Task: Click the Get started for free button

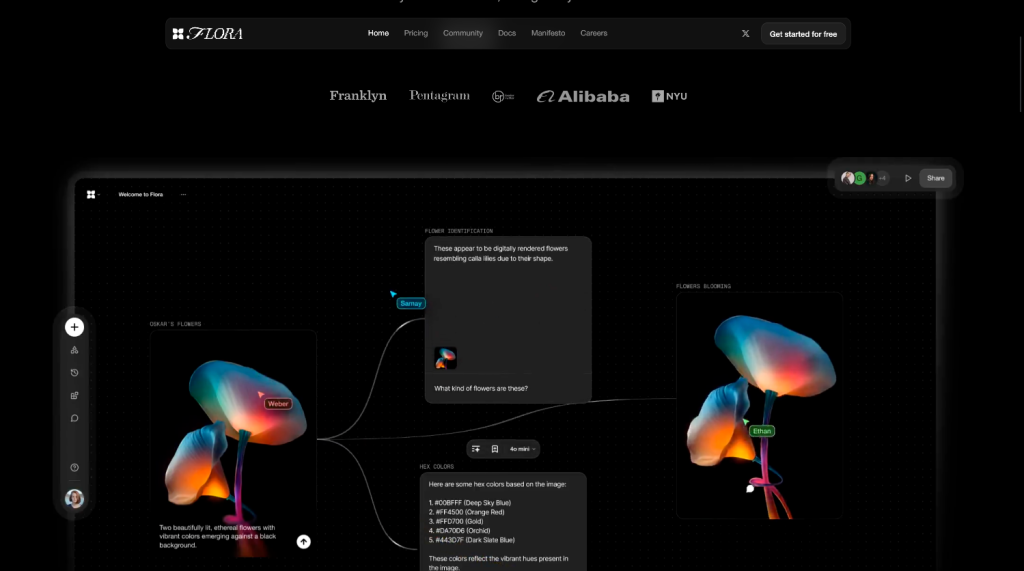Action: click(x=803, y=34)
